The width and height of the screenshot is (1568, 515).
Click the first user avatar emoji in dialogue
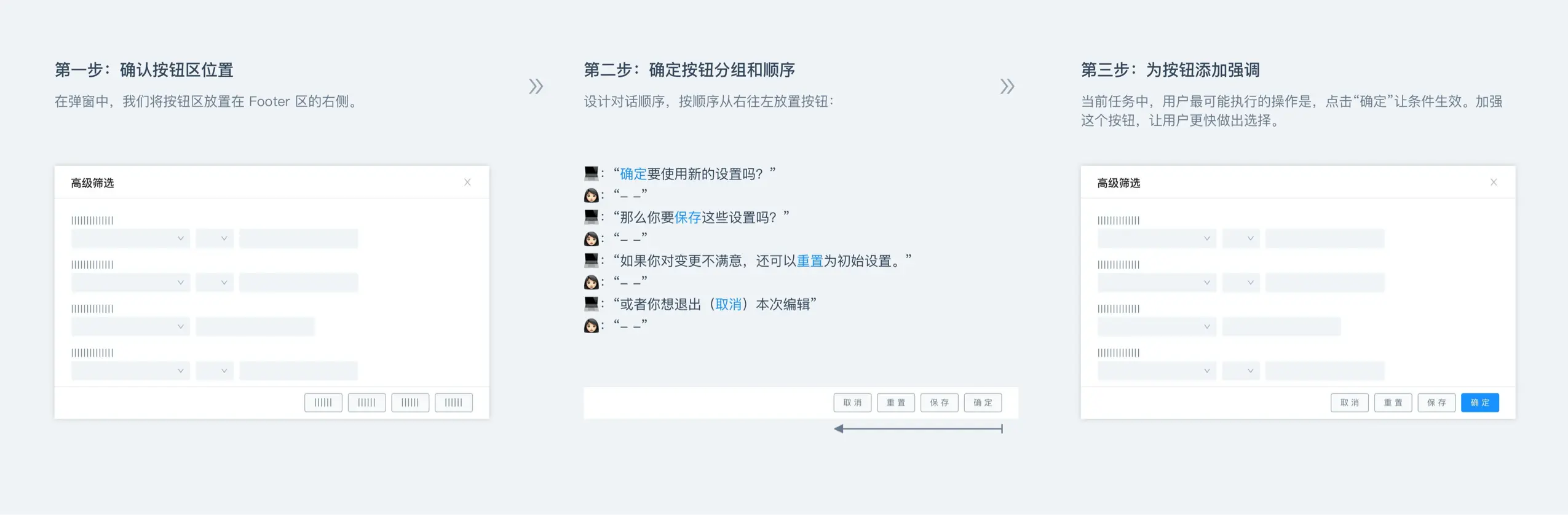(x=591, y=195)
